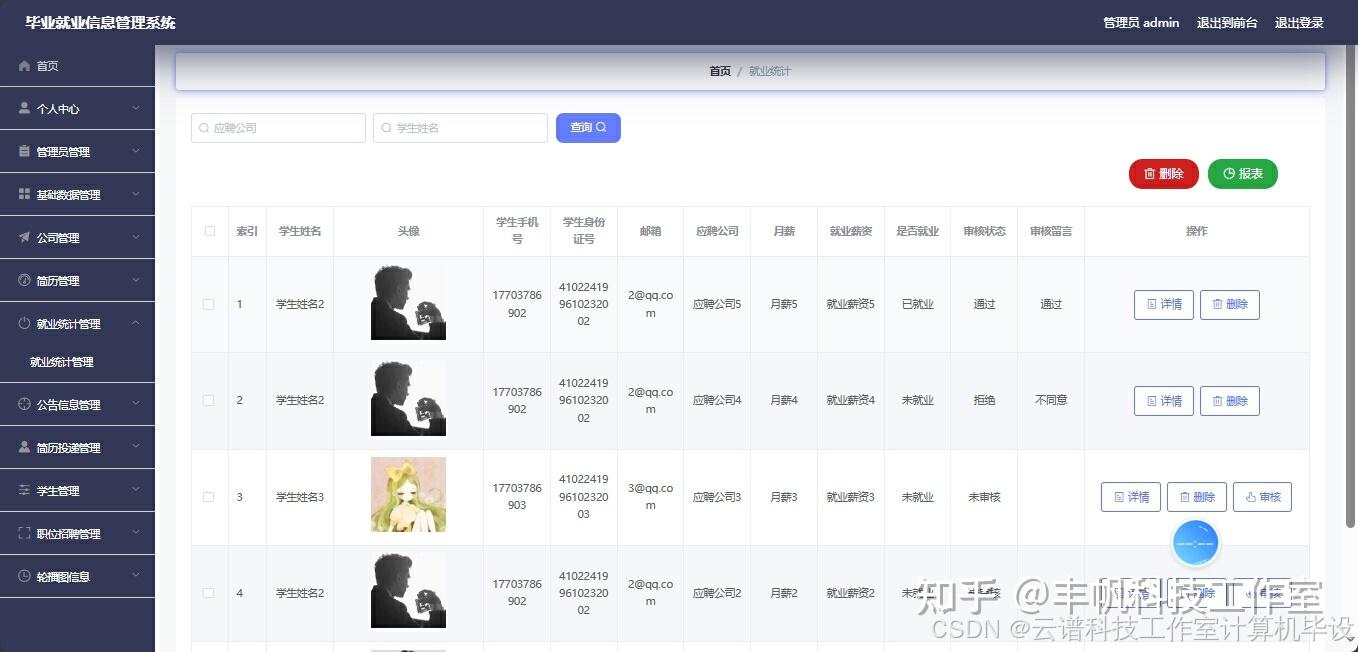Open 轮播图信息 via its clock icon
The height and width of the screenshot is (652, 1358).
tap(22, 576)
